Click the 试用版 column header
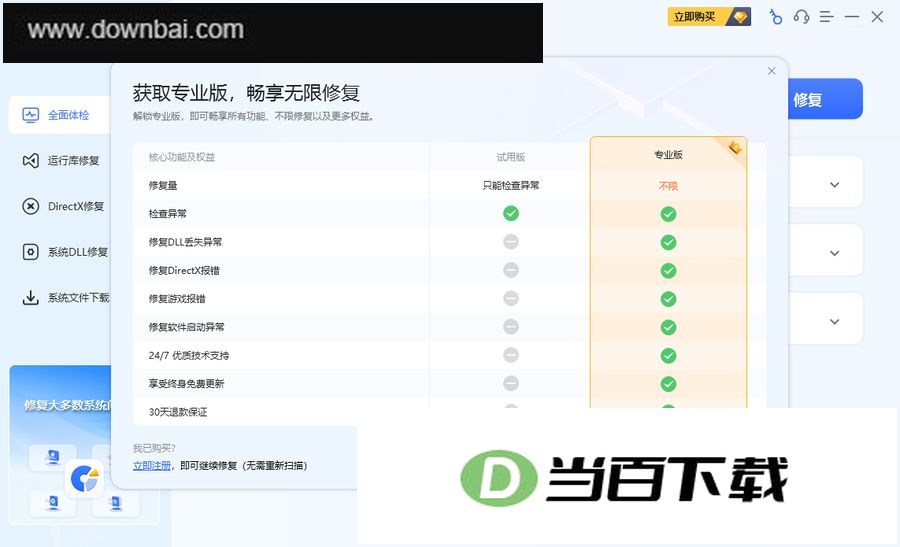Viewport: 900px width, 547px height. [511, 157]
